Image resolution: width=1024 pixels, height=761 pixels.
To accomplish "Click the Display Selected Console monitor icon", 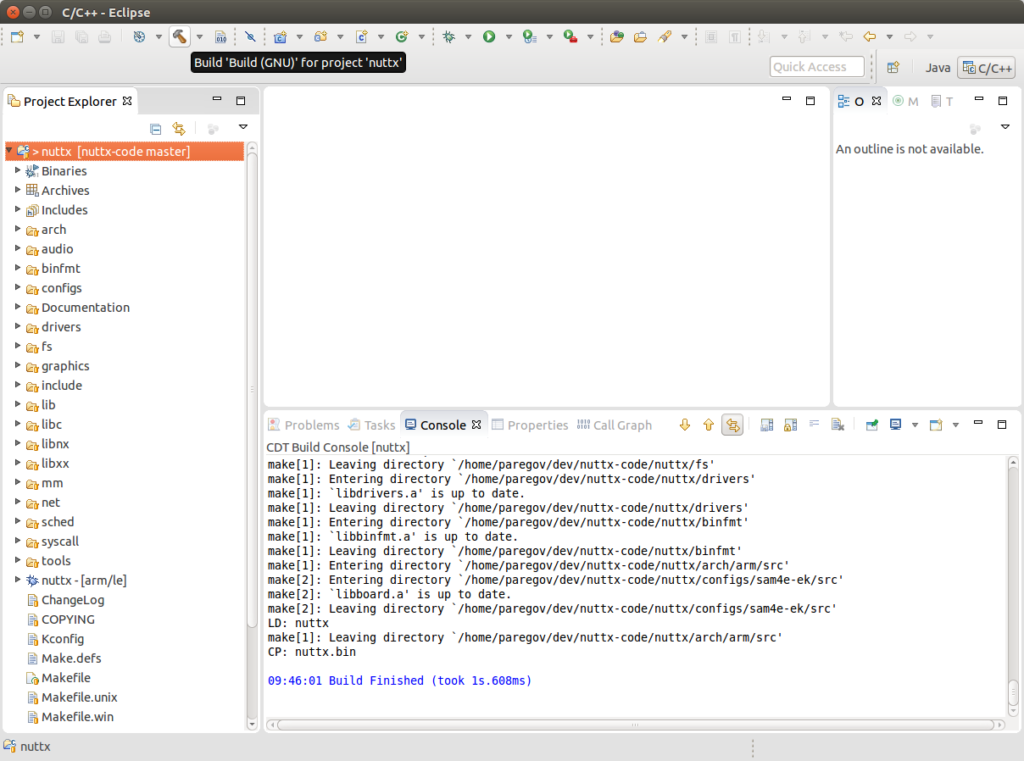I will (896, 425).
